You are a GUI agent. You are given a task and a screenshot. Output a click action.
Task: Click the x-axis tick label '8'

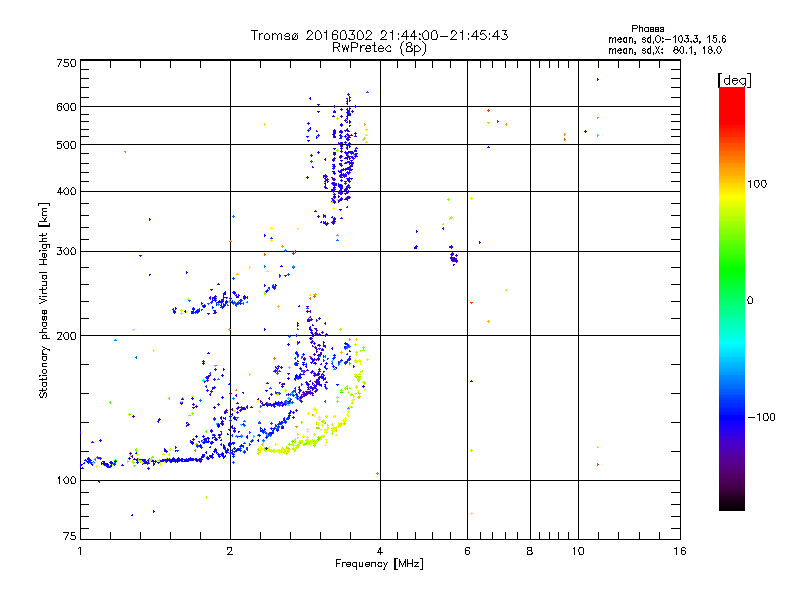(530, 551)
